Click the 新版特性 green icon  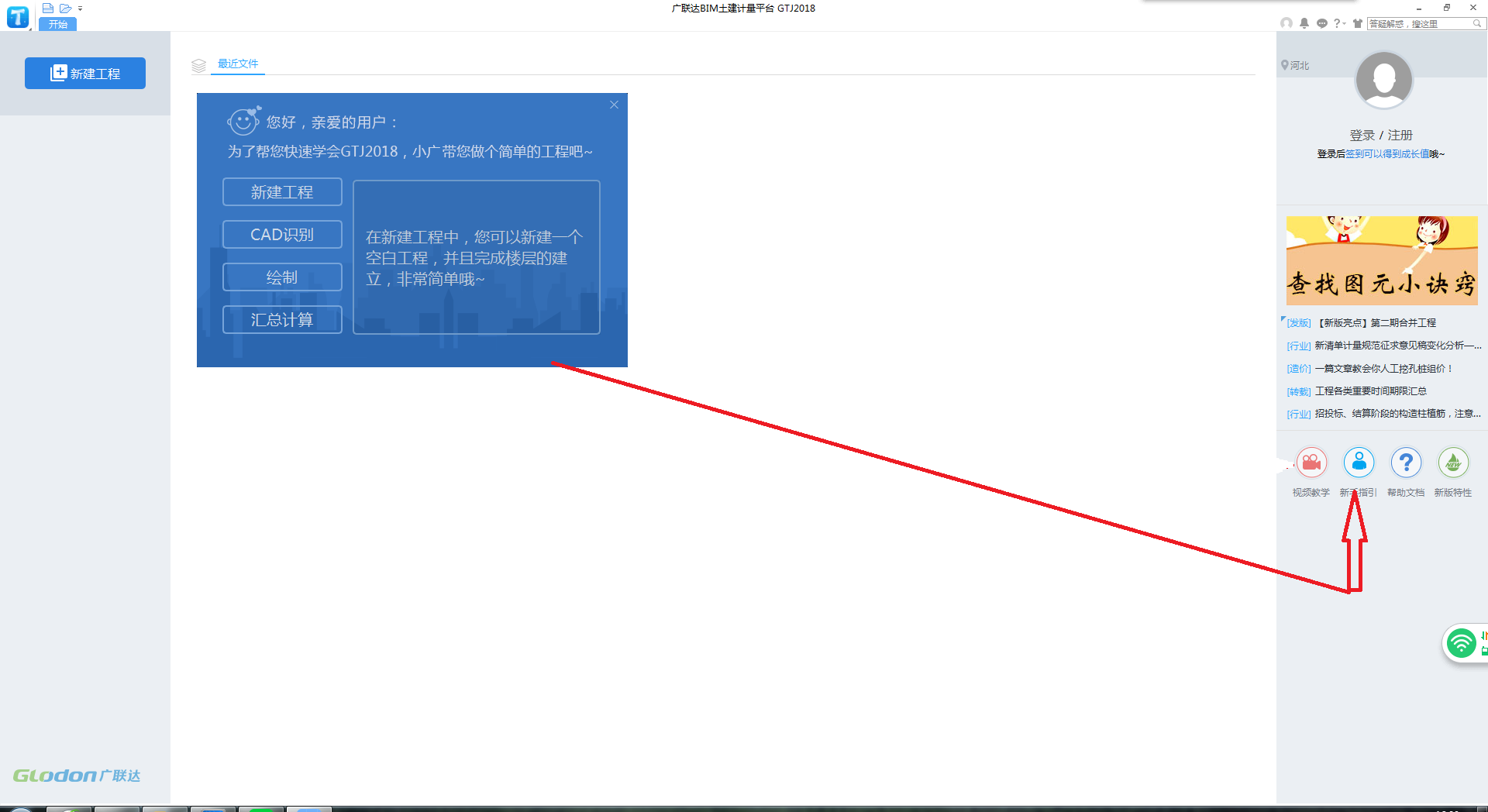[1453, 463]
